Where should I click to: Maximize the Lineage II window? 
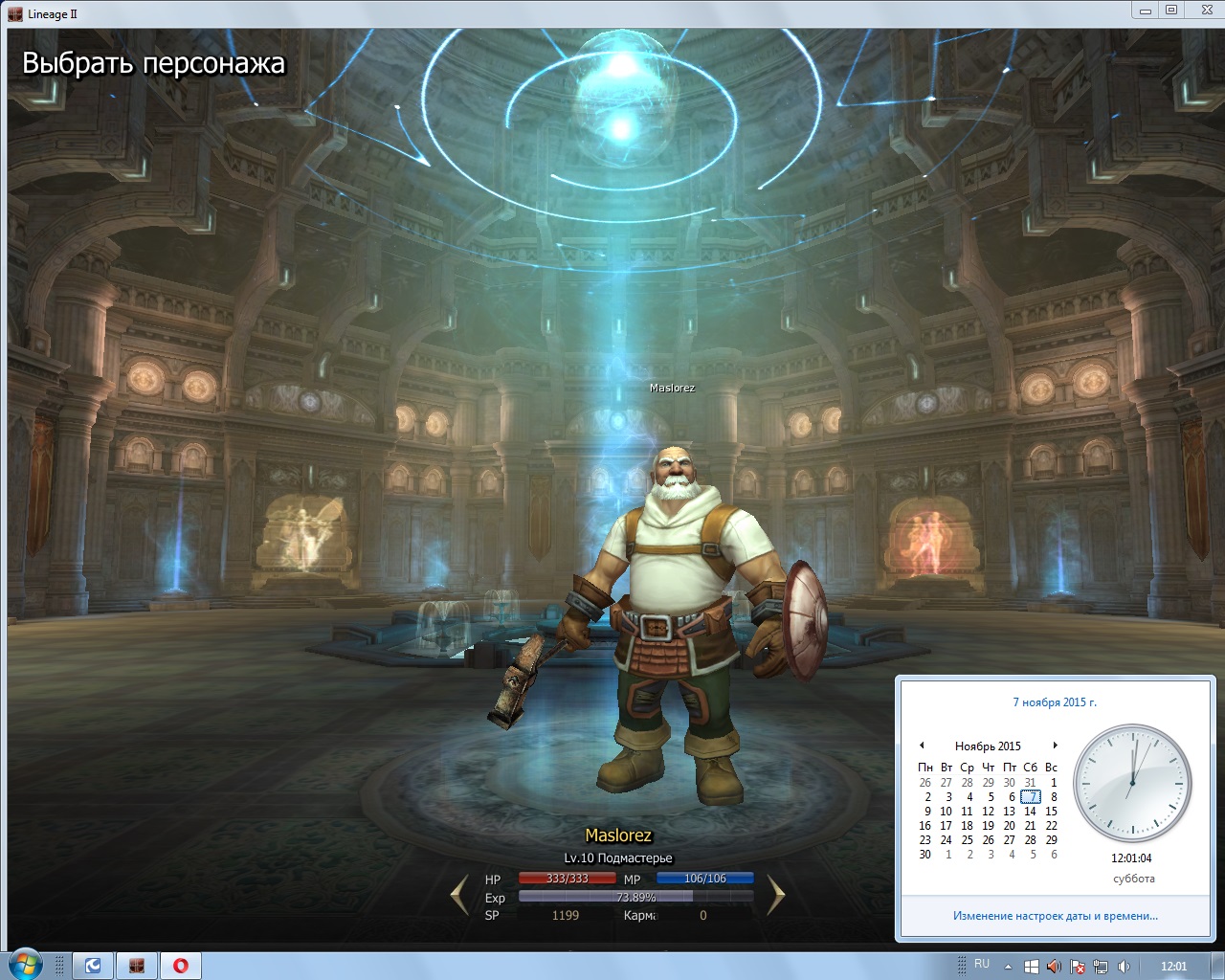[x=1171, y=10]
